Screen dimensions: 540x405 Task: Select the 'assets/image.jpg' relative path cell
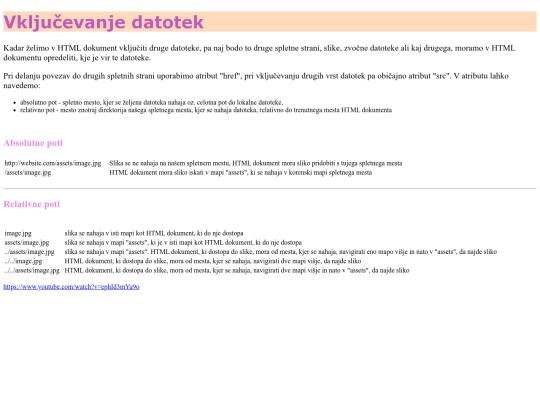pos(27,242)
